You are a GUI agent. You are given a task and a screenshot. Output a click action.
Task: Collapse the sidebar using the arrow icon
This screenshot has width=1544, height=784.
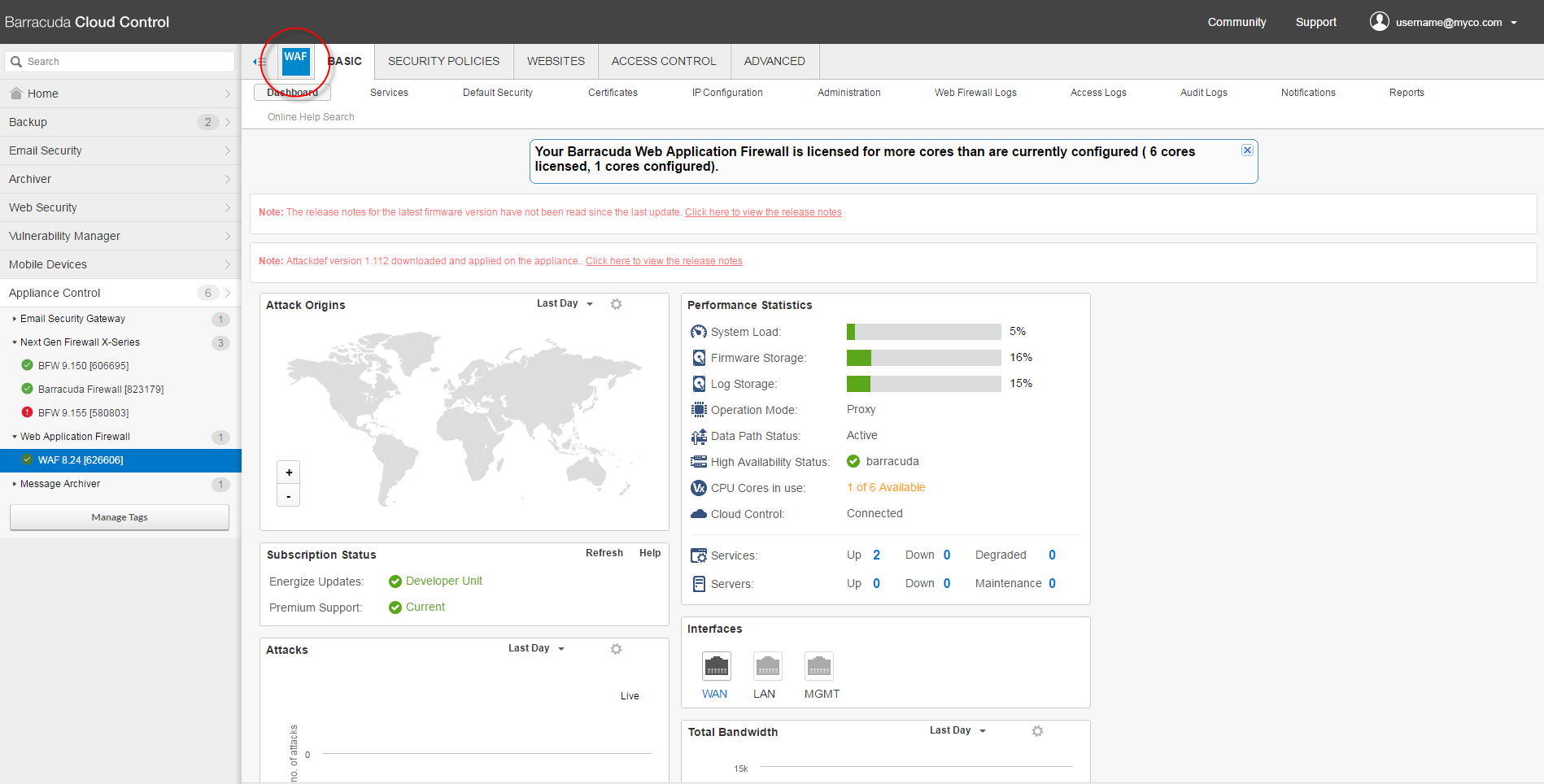260,62
